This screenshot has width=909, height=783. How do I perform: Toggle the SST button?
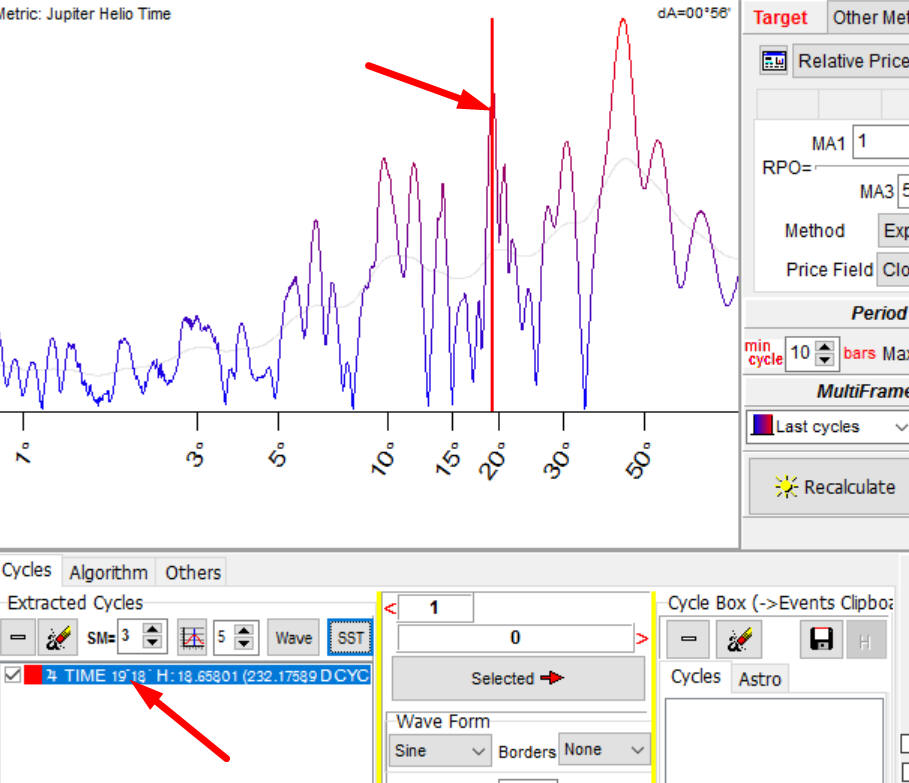pos(350,637)
